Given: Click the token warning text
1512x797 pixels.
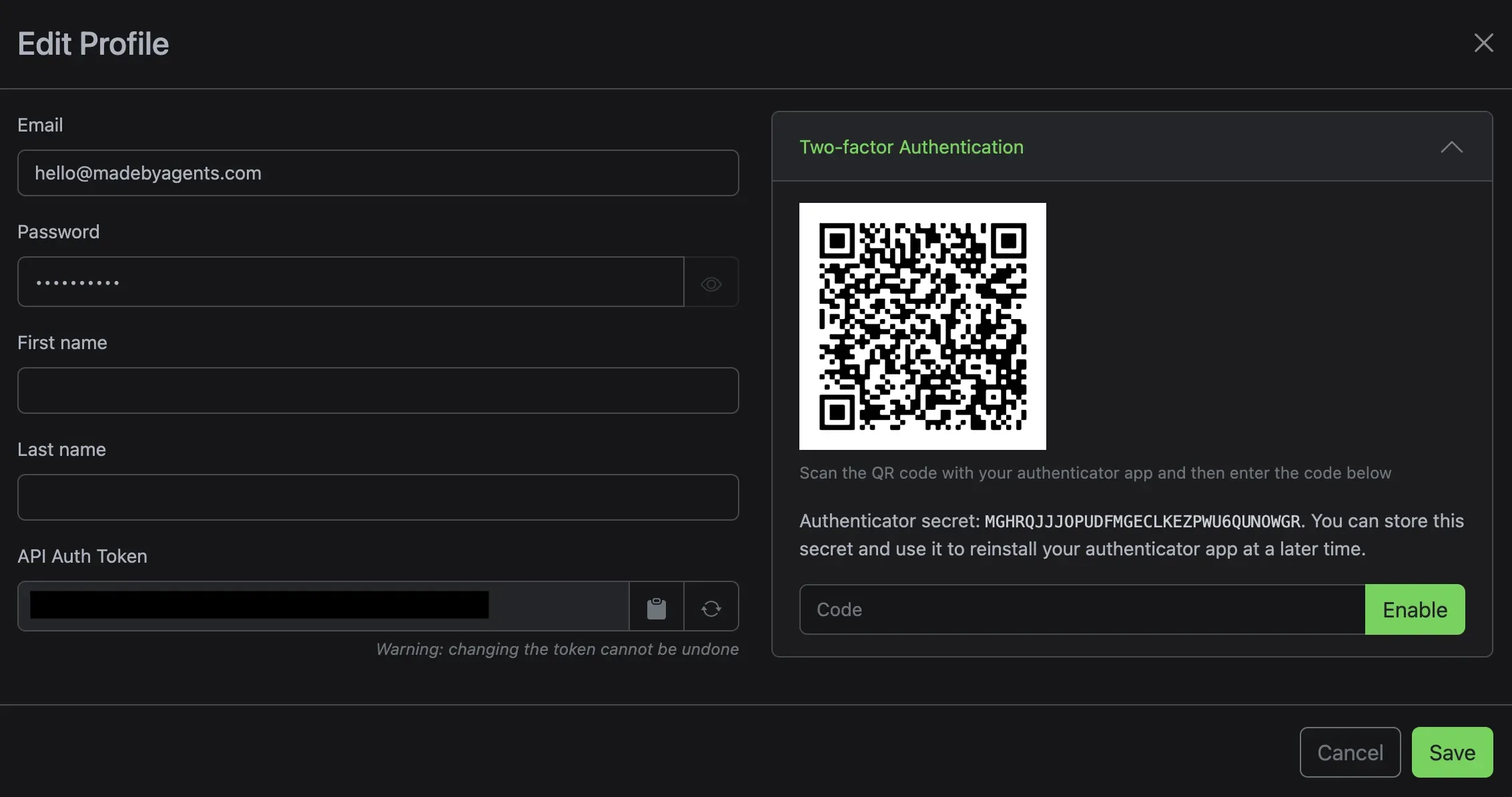Looking at the screenshot, I should point(557,649).
